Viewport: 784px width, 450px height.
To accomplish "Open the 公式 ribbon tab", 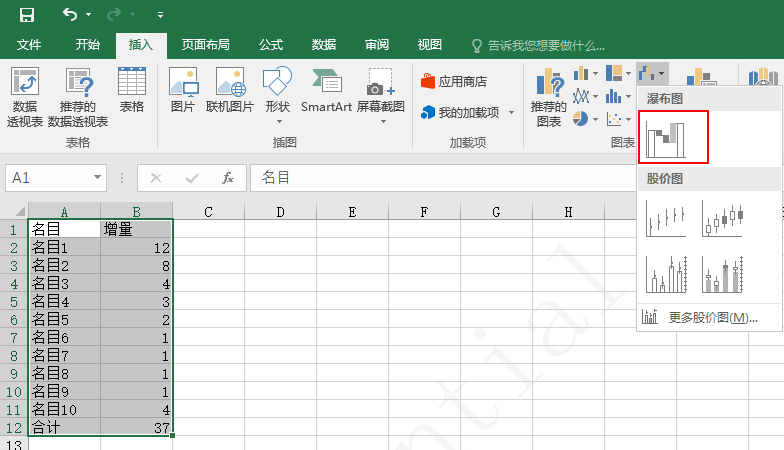I will [x=271, y=45].
